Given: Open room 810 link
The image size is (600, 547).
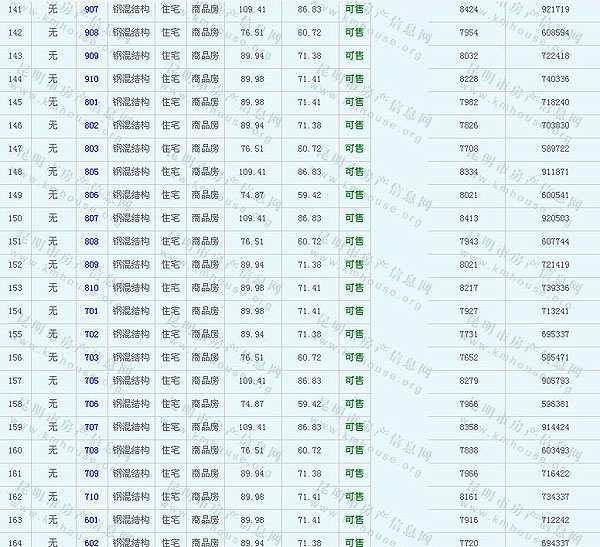Looking at the screenshot, I should (91, 288).
